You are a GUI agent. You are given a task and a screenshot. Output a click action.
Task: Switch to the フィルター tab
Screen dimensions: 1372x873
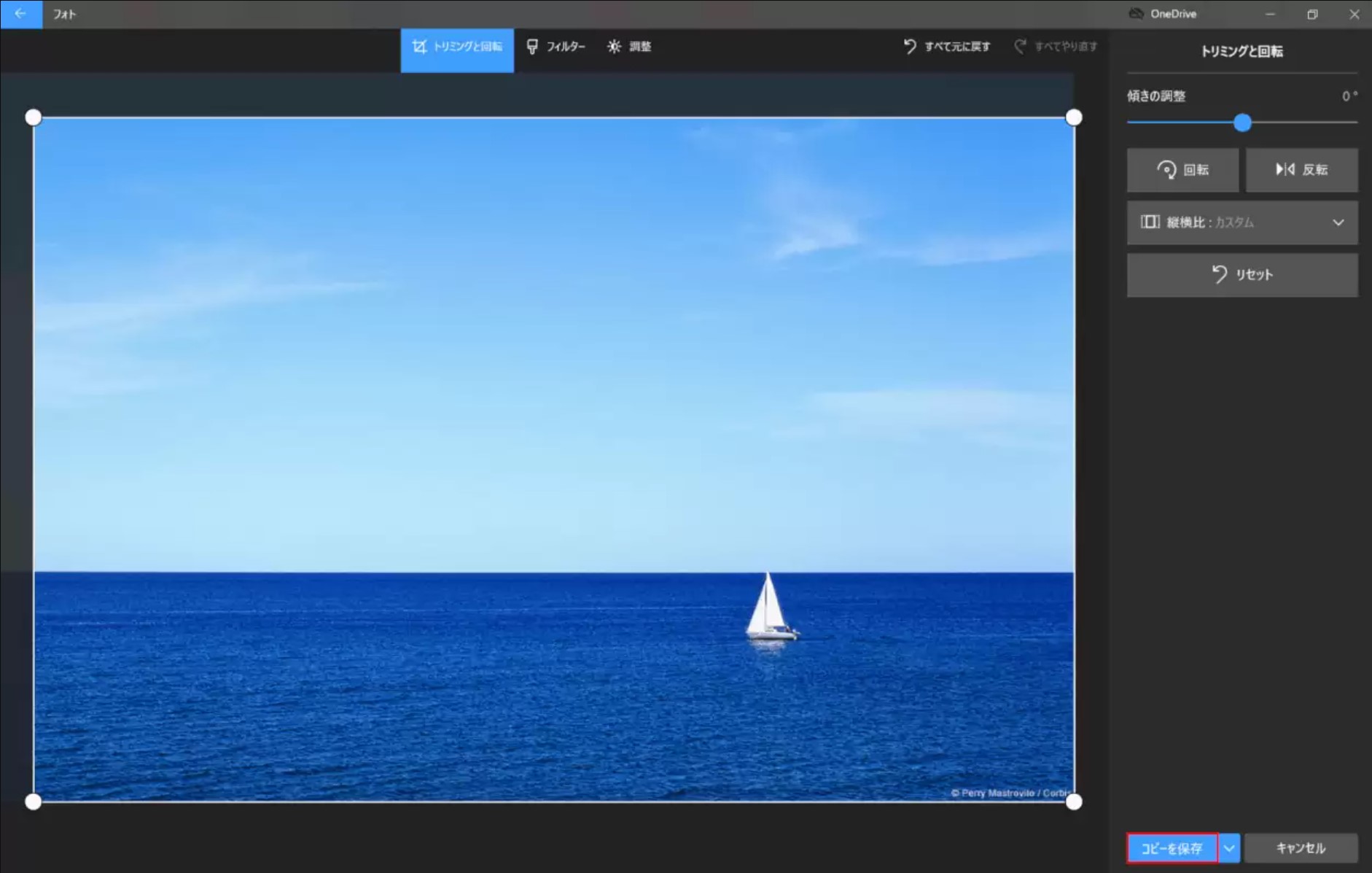(557, 47)
